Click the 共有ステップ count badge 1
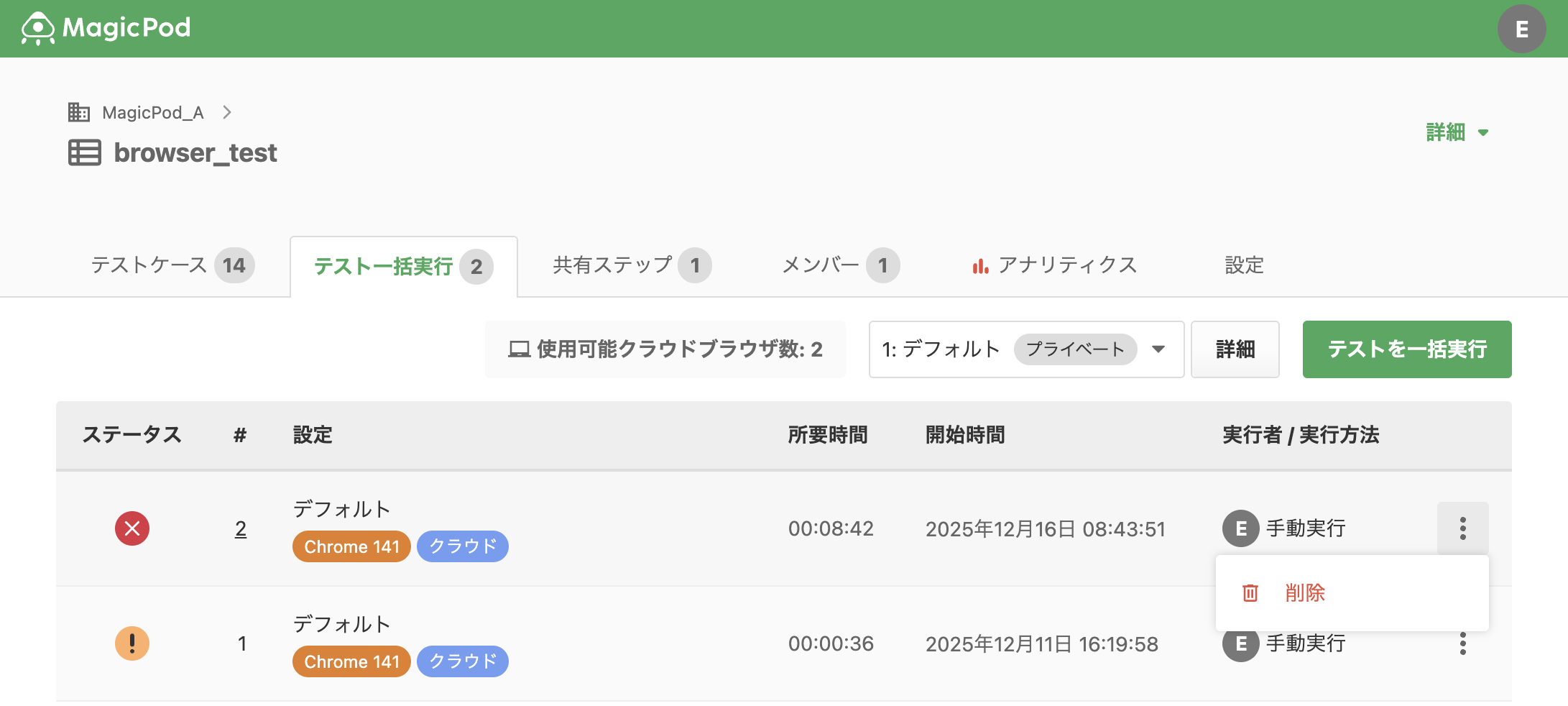The height and width of the screenshot is (706, 1568). (x=695, y=265)
